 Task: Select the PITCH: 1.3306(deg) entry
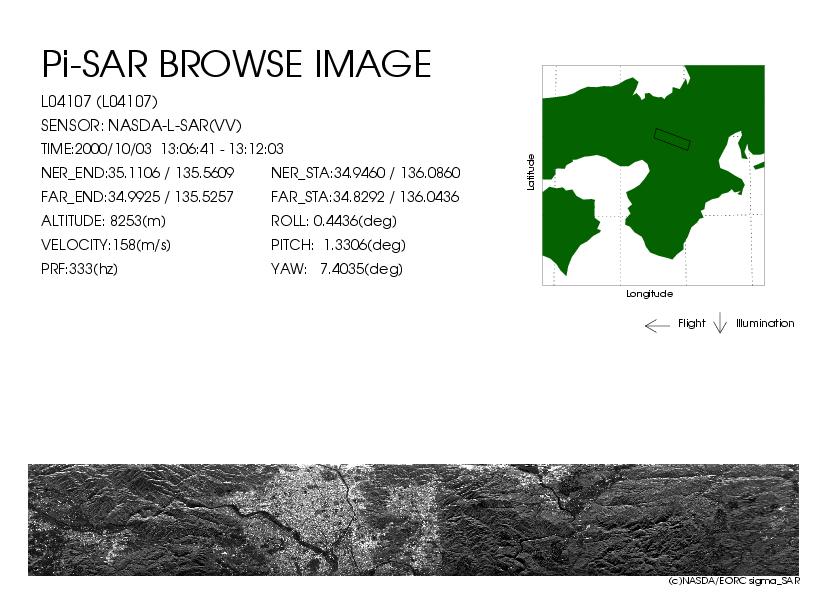[x=338, y=245]
